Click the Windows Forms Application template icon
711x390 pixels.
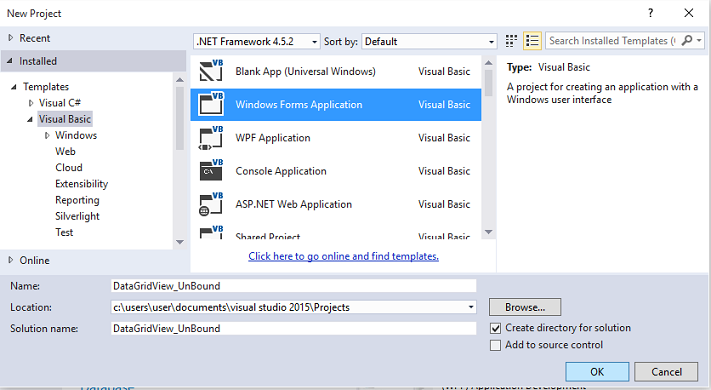pos(211,104)
